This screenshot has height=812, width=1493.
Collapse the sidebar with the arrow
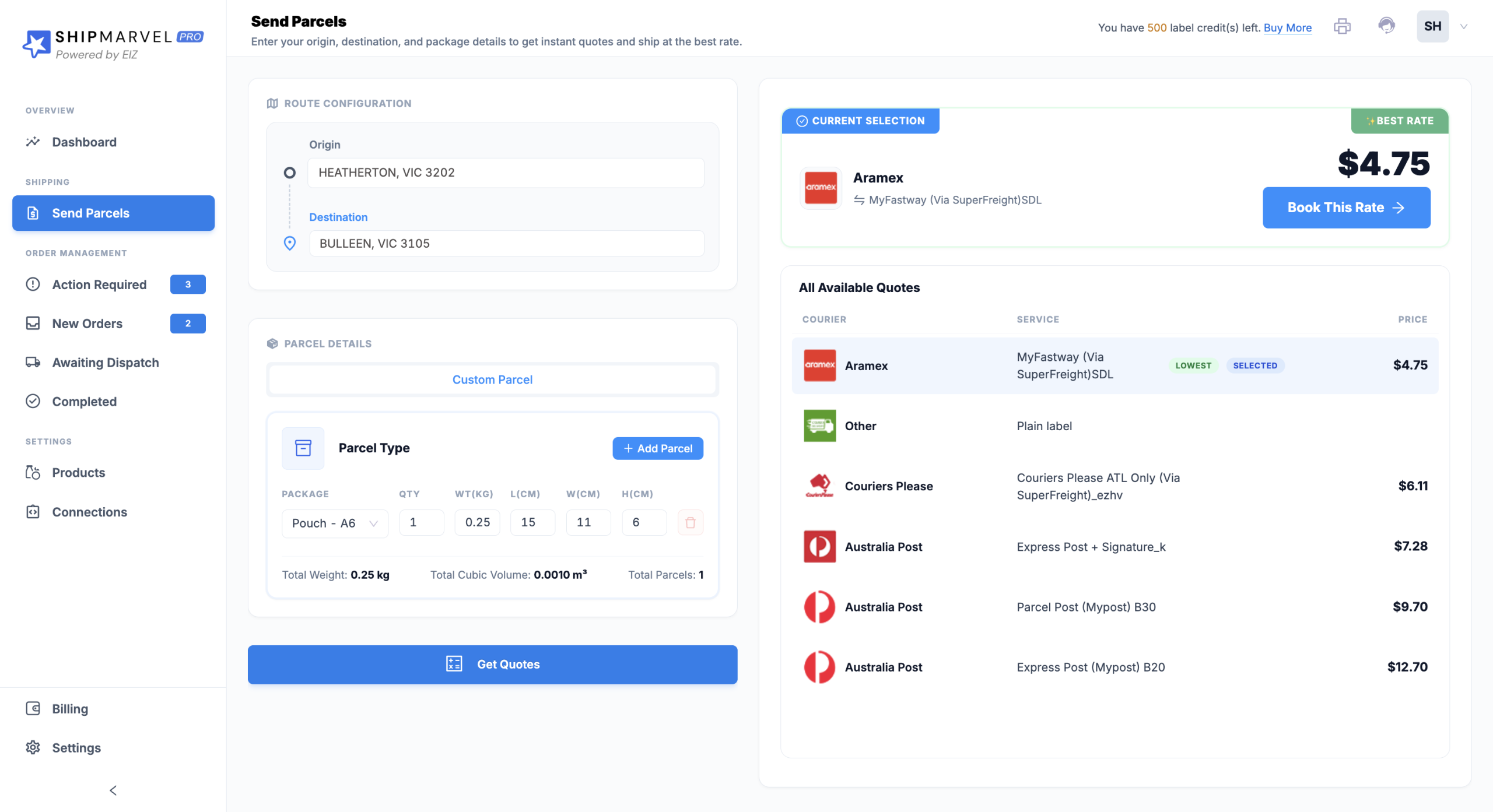113,790
